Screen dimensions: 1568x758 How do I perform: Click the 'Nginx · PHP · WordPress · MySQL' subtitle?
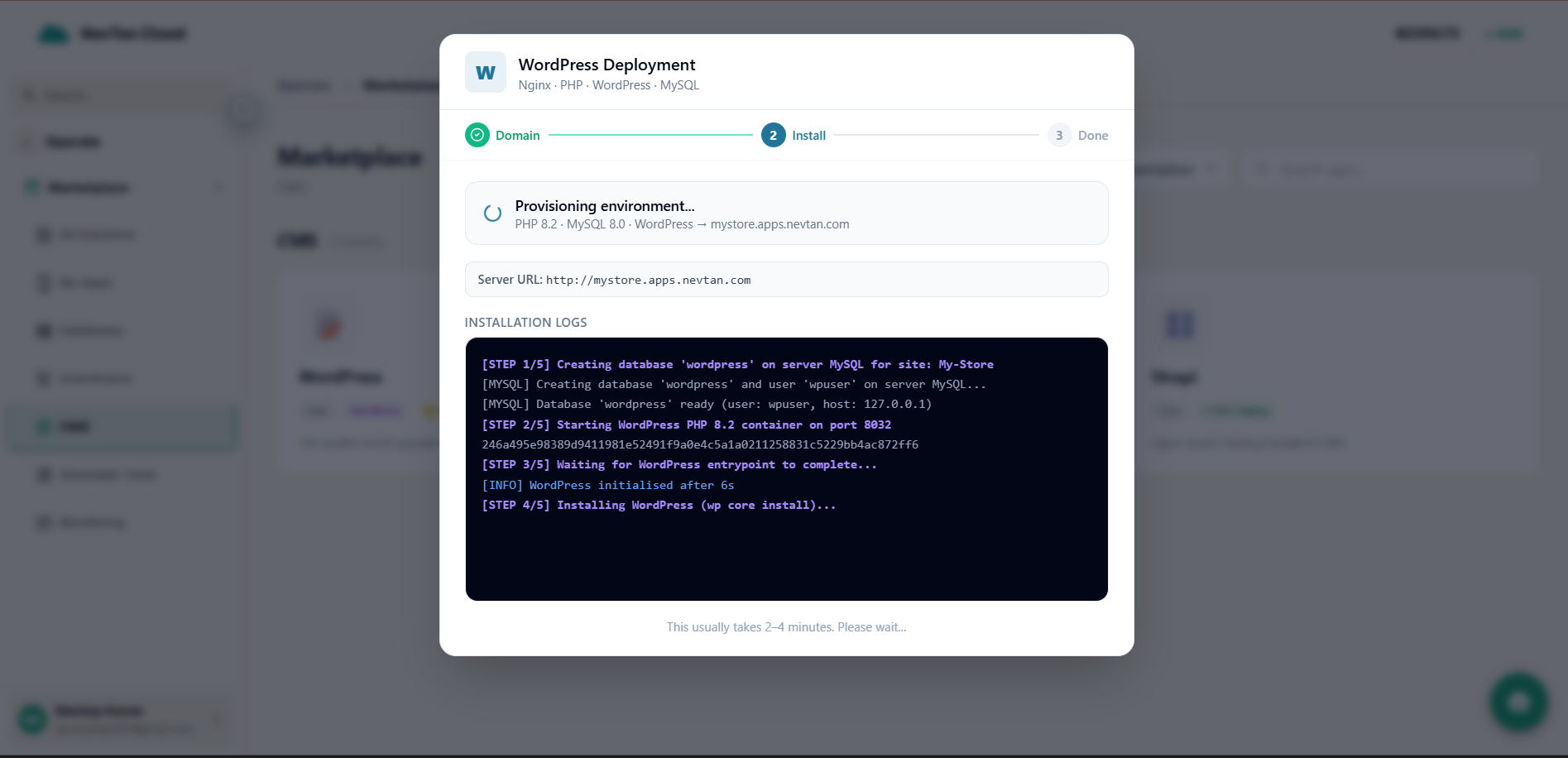[609, 85]
